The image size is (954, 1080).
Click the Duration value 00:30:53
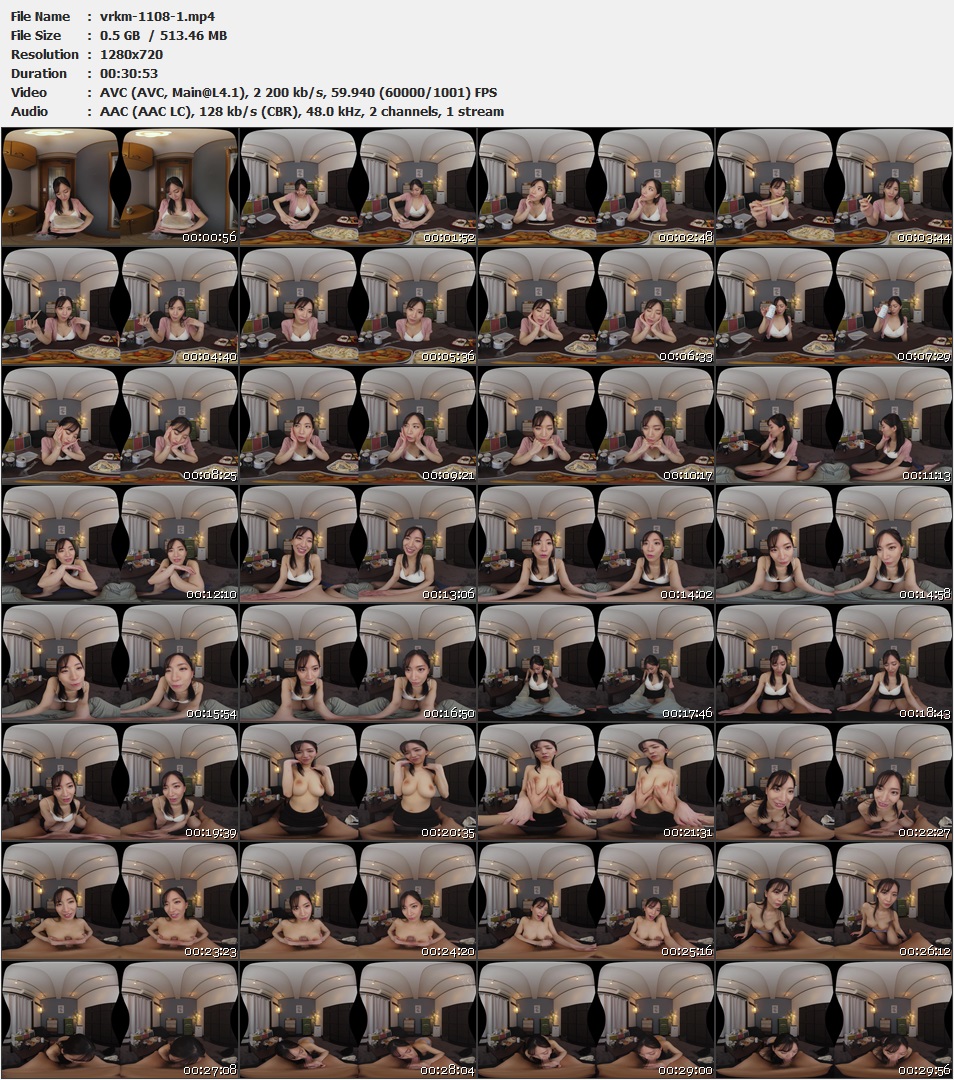pos(129,73)
